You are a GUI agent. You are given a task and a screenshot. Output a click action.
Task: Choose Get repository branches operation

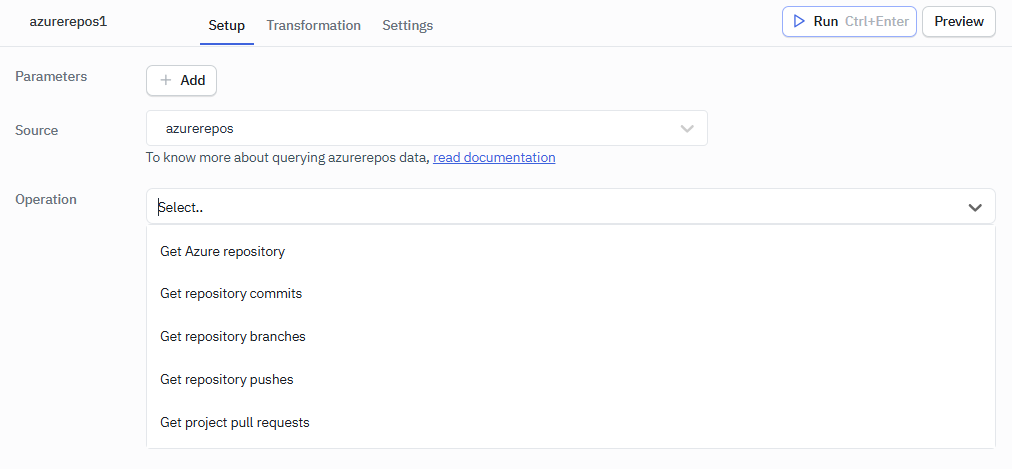(x=571, y=337)
